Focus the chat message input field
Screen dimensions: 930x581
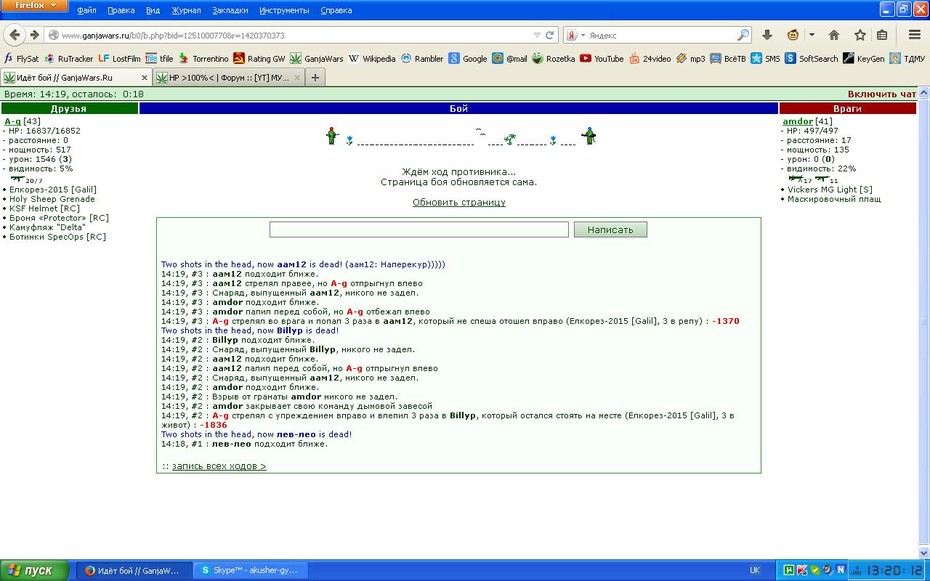(419, 229)
